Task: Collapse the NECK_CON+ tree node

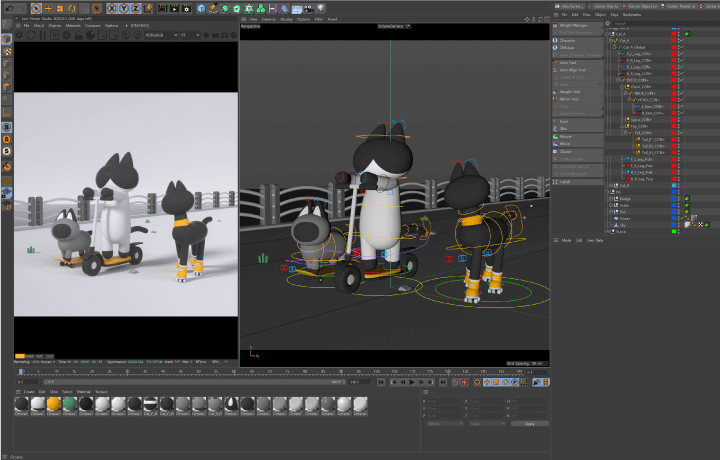Action: click(625, 93)
